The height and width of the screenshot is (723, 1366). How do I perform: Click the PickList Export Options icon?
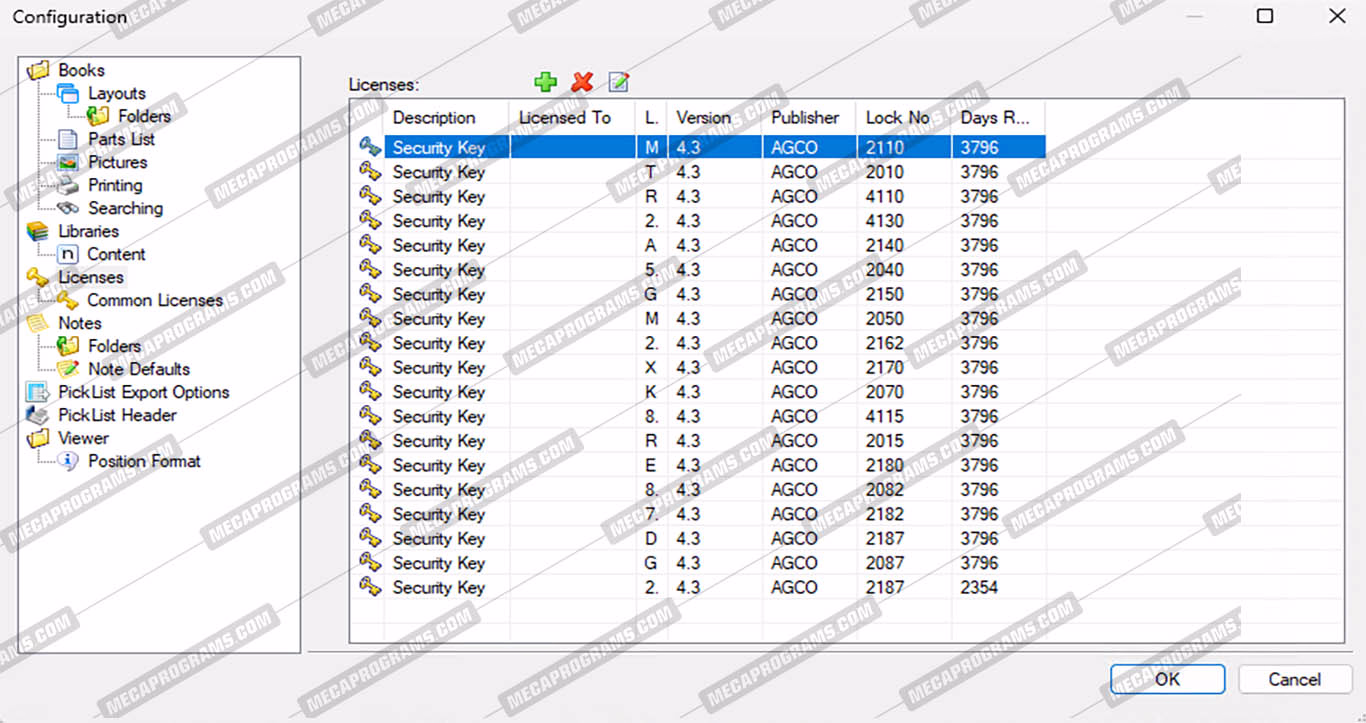(x=38, y=392)
